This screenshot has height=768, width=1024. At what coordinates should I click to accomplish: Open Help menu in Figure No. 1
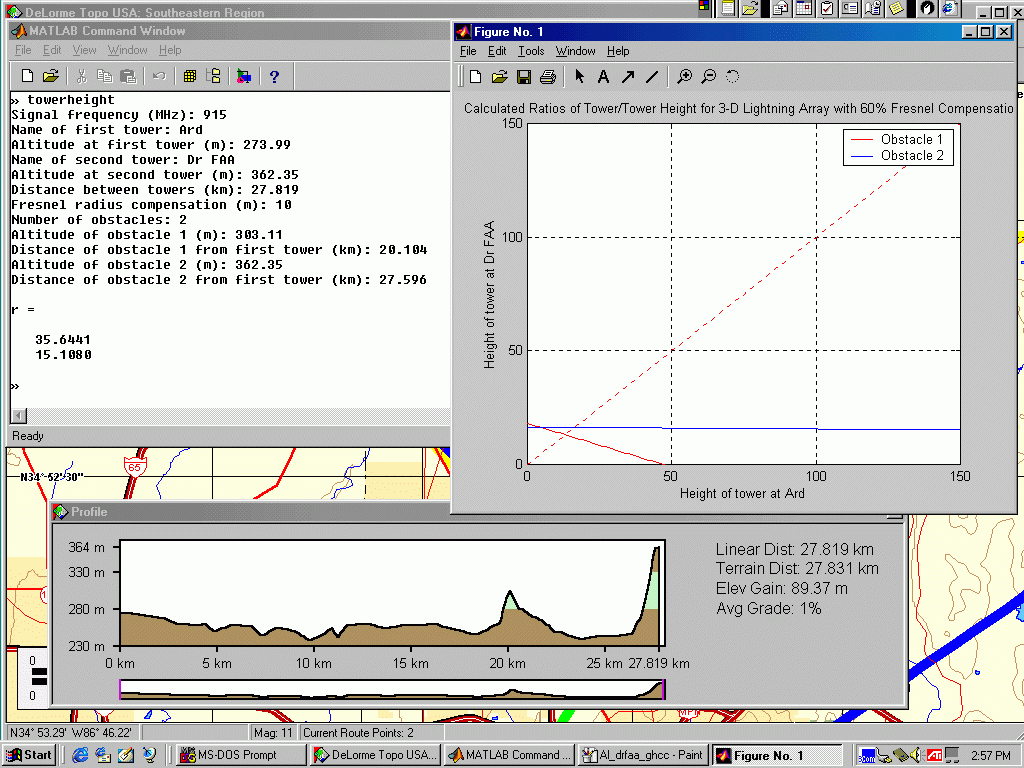[x=618, y=51]
